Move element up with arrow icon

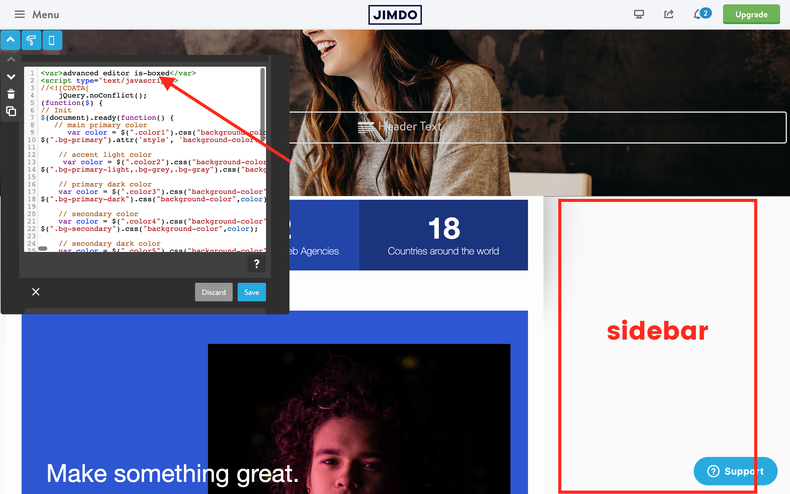click(x=11, y=59)
